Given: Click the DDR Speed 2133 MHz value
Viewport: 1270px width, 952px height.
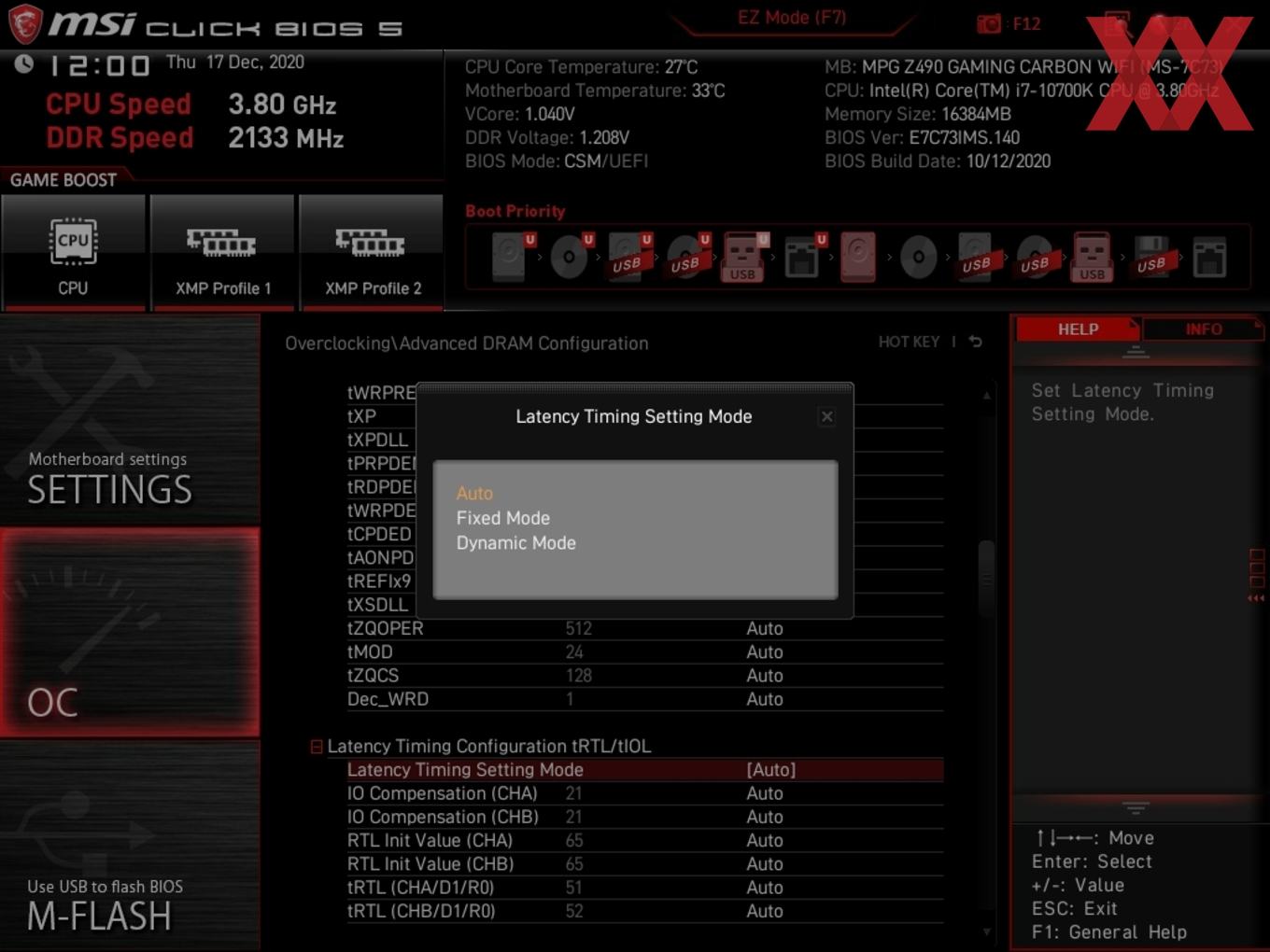Looking at the screenshot, I should pos(286,138).
